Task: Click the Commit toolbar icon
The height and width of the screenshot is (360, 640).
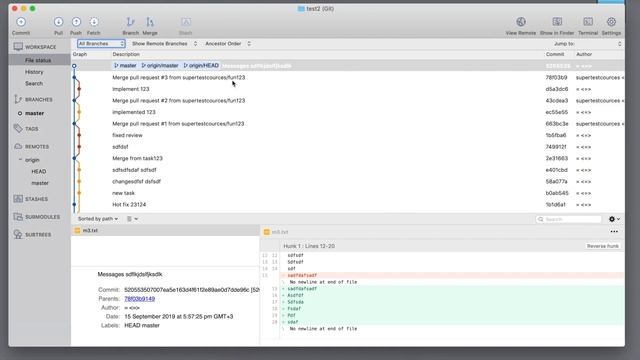Action: click(x=21, y=22)
